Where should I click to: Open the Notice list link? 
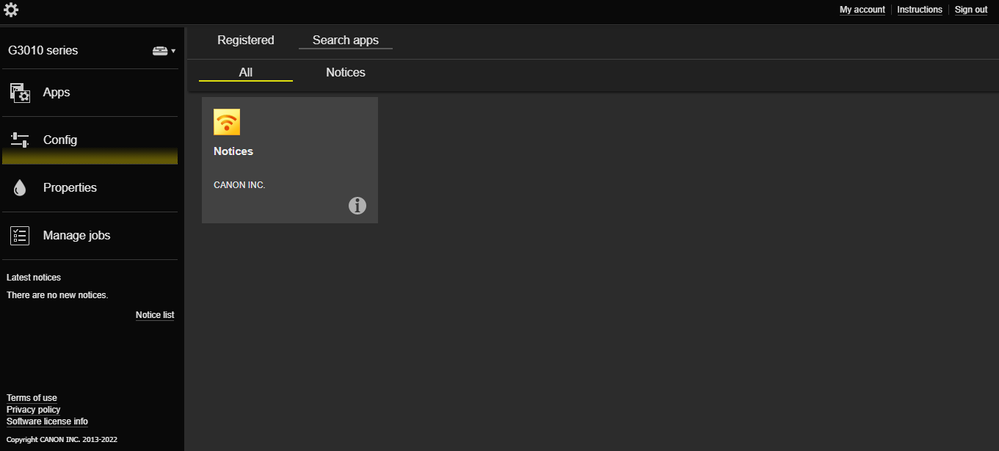(155, 315)
